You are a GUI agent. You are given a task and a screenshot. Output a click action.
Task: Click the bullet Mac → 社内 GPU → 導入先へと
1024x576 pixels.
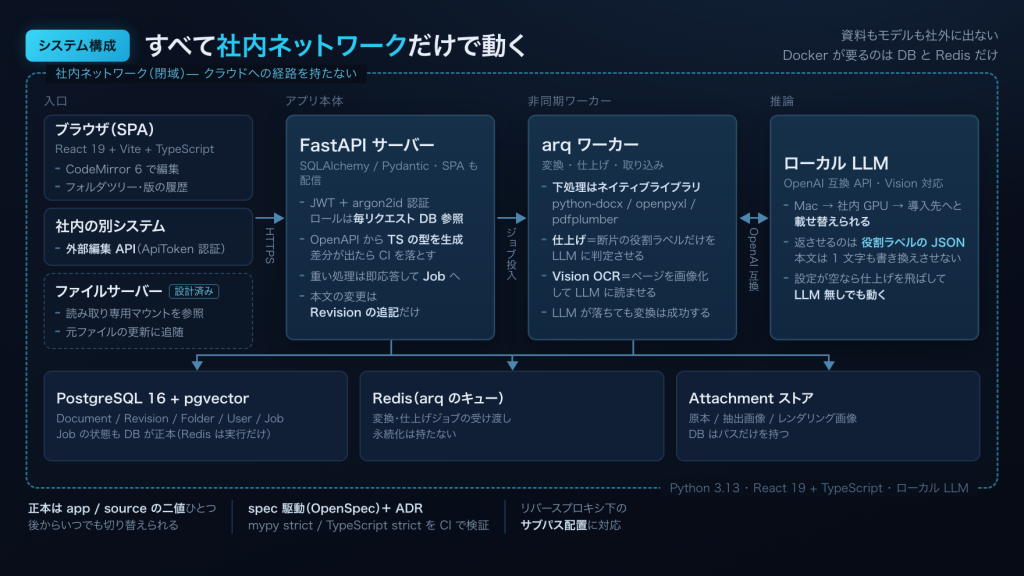pyautogui.click(x=878, y=206)
